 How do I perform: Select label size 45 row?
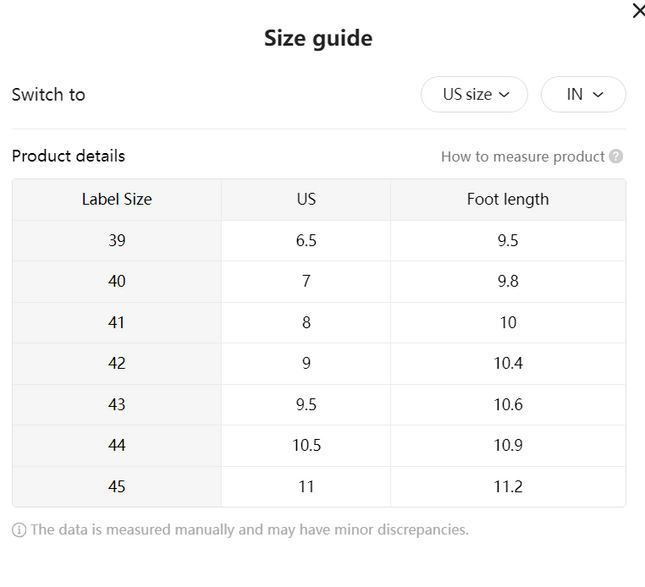[319, 487]
